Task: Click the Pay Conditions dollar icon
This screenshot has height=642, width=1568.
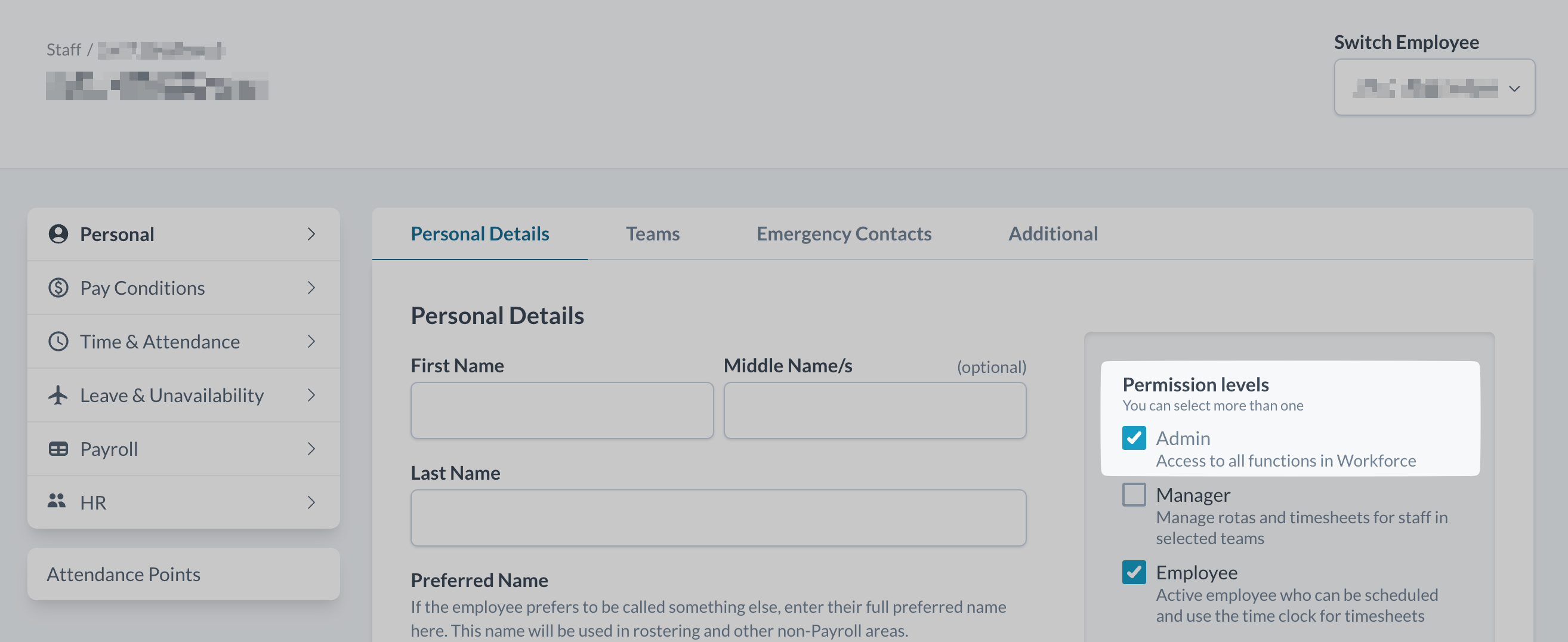Action: pyautogui.click(x=58, y=288)
